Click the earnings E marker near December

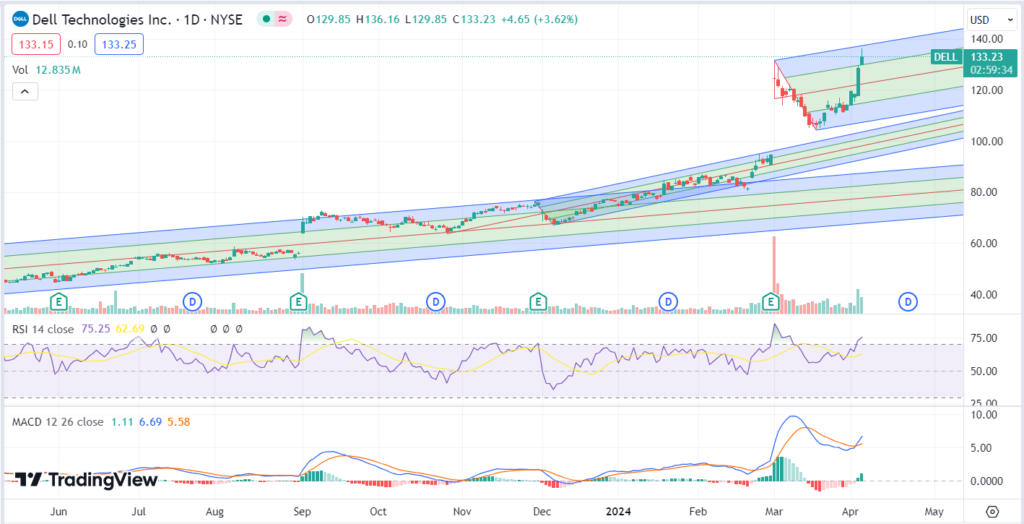click(x=537, y=301)
